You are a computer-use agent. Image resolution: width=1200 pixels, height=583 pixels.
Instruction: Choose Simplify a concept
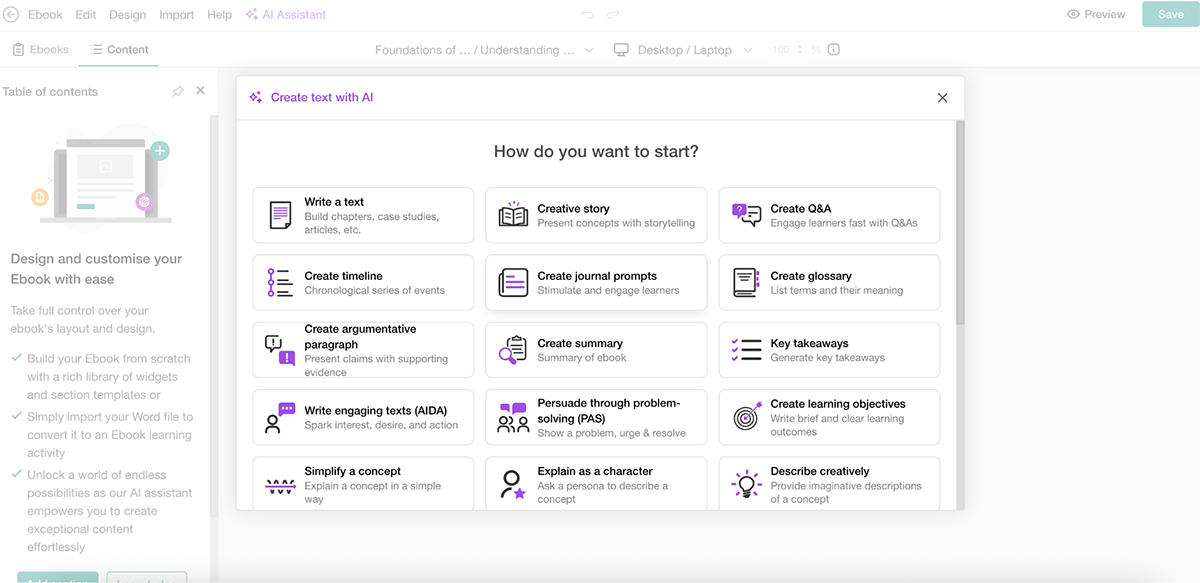click(x=362, y=483)
